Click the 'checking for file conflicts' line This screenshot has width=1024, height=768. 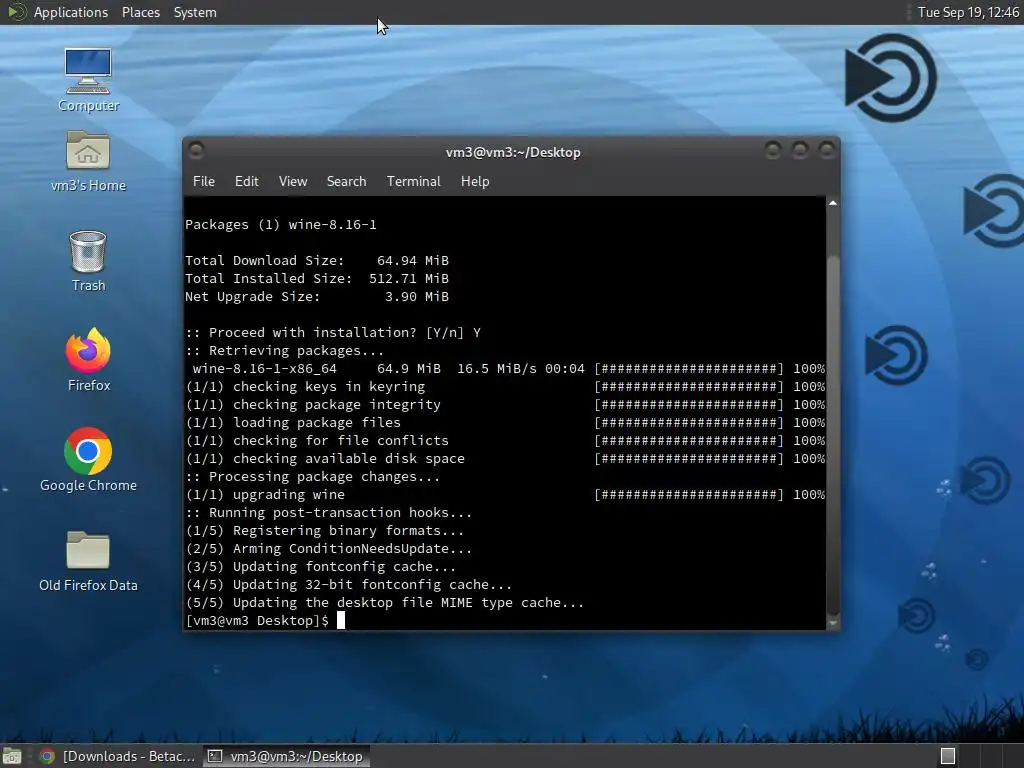tap(505, 441)
